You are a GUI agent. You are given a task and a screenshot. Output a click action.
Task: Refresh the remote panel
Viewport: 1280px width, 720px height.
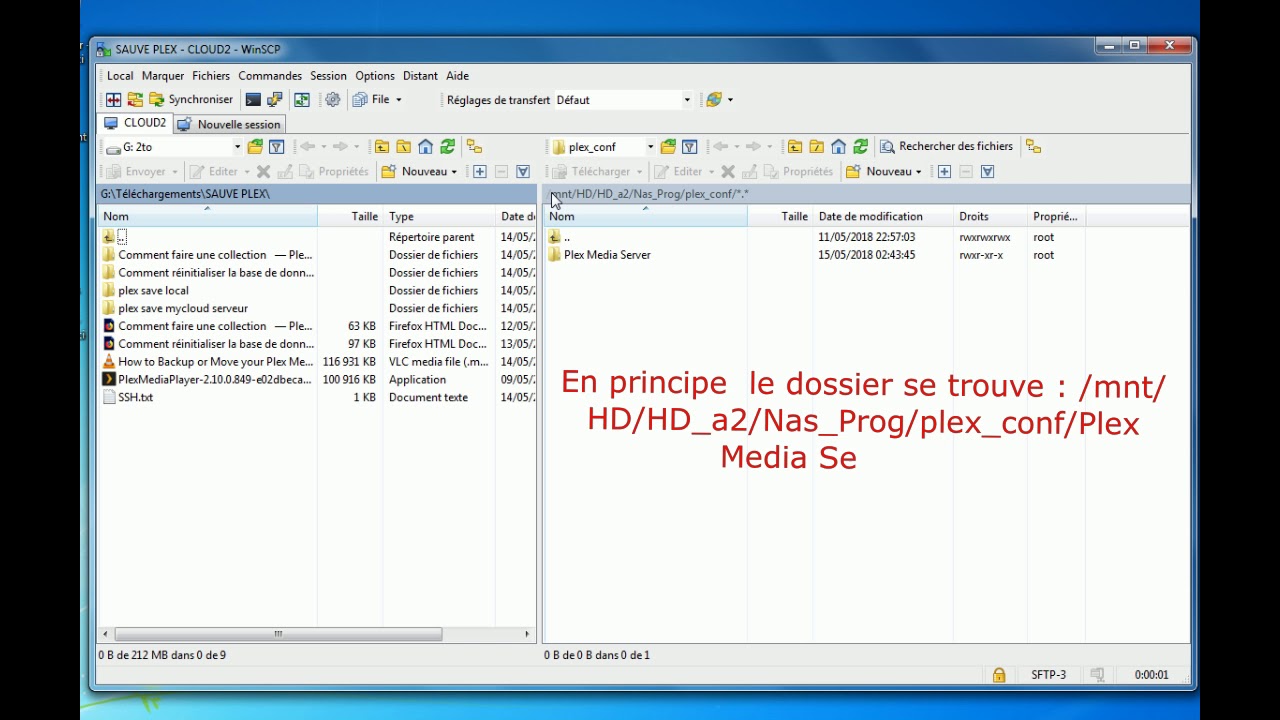(861, 147)
